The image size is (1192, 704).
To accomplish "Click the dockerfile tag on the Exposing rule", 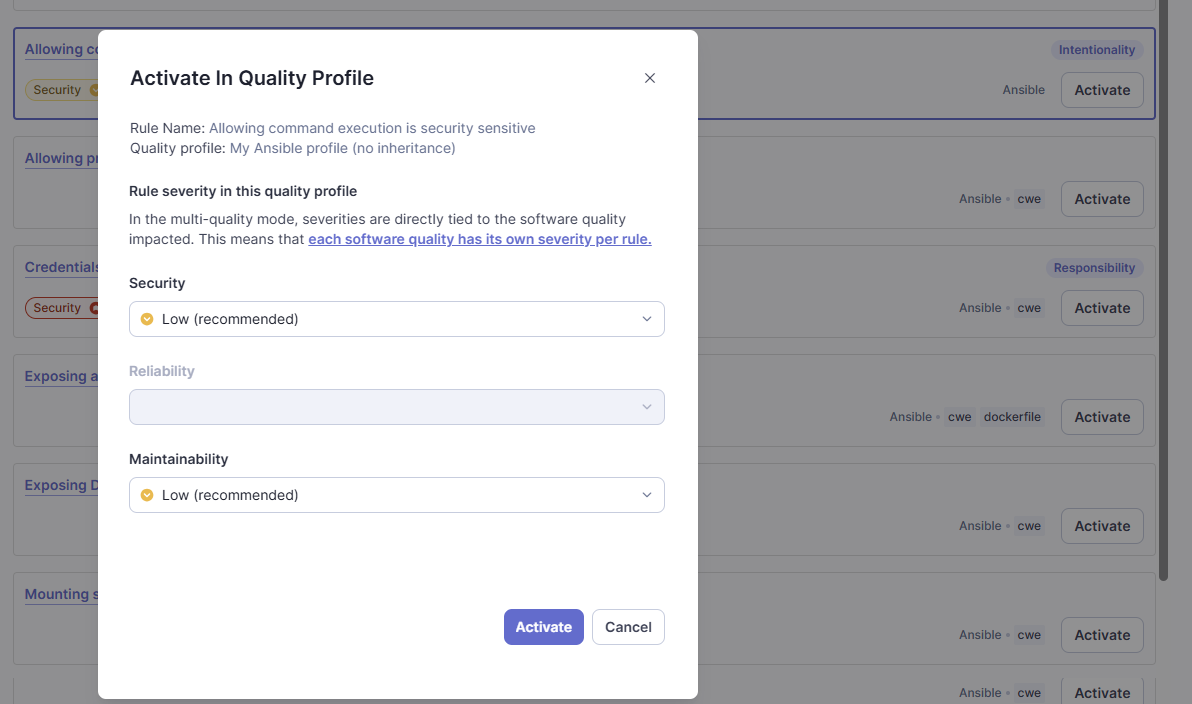I will coord(1012,416).
